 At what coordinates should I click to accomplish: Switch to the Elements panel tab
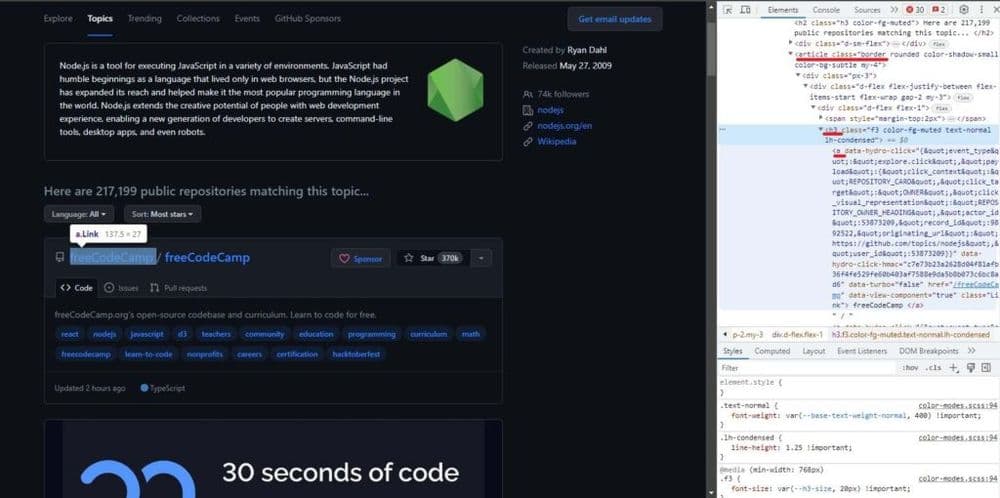(783, 10)
